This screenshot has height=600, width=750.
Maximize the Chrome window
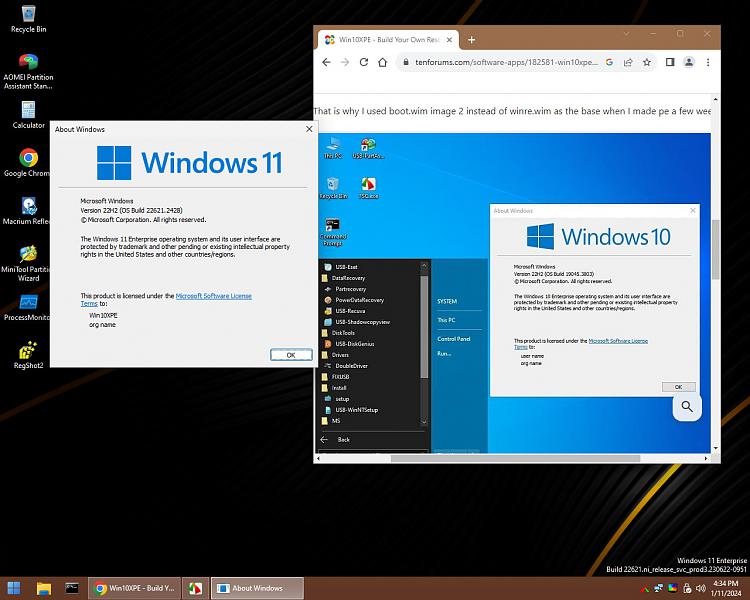(680, 33)
